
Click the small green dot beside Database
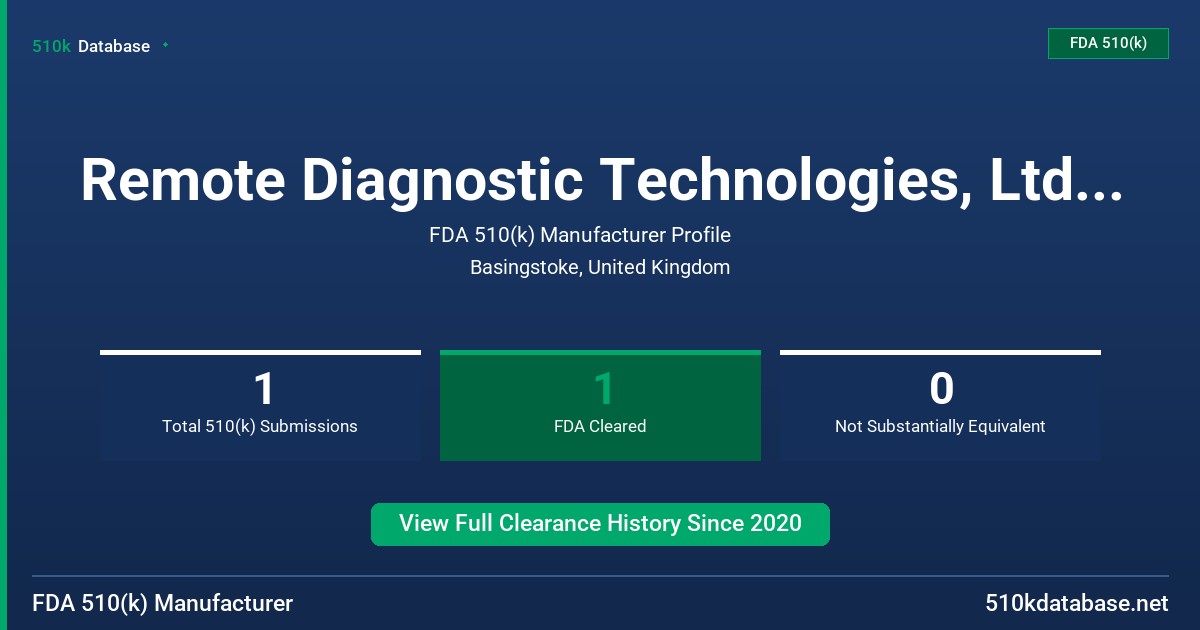[x=165, y=45]
